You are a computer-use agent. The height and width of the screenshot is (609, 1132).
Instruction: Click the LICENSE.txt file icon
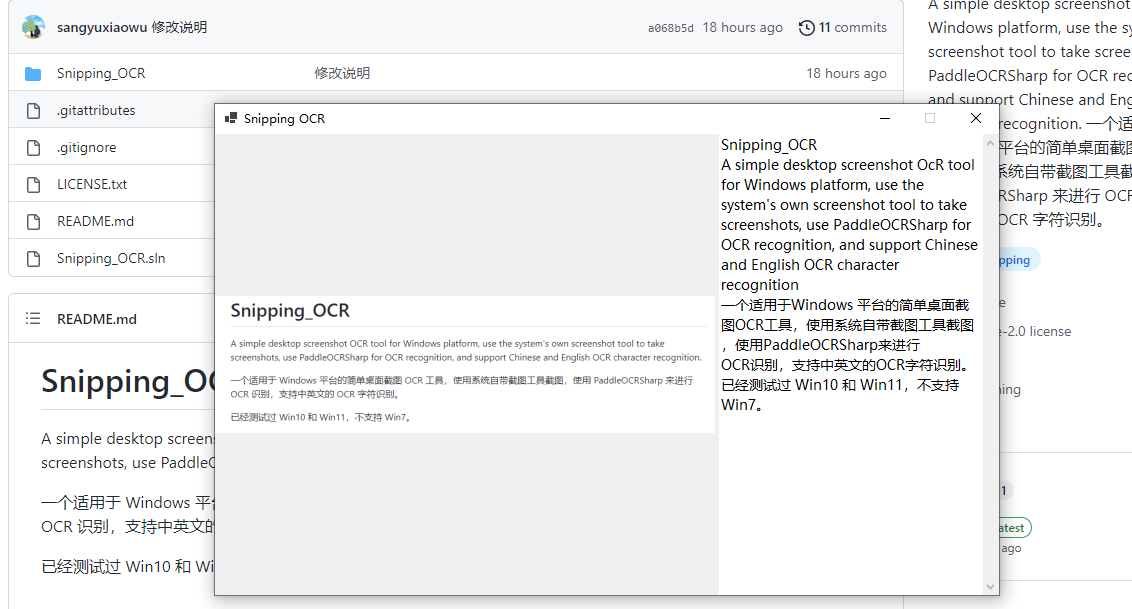coord(33,185)
